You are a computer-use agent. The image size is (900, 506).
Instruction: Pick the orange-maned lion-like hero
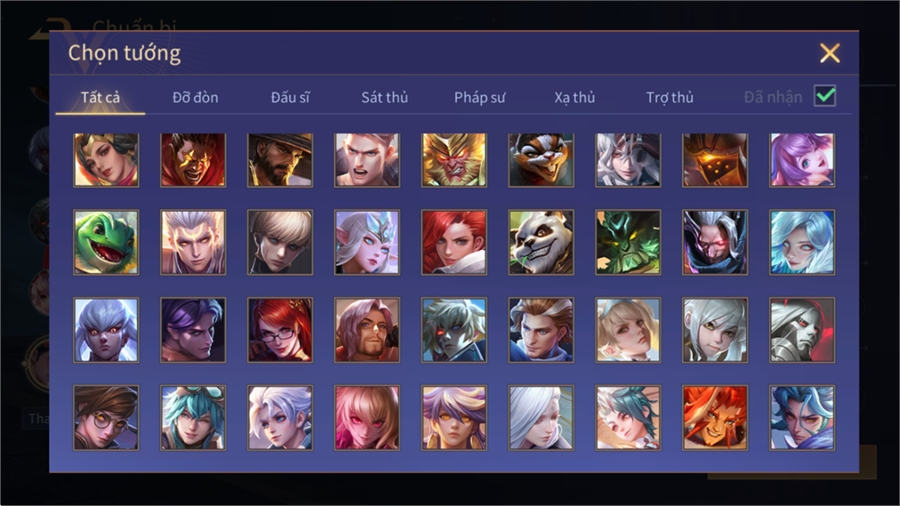715,417
